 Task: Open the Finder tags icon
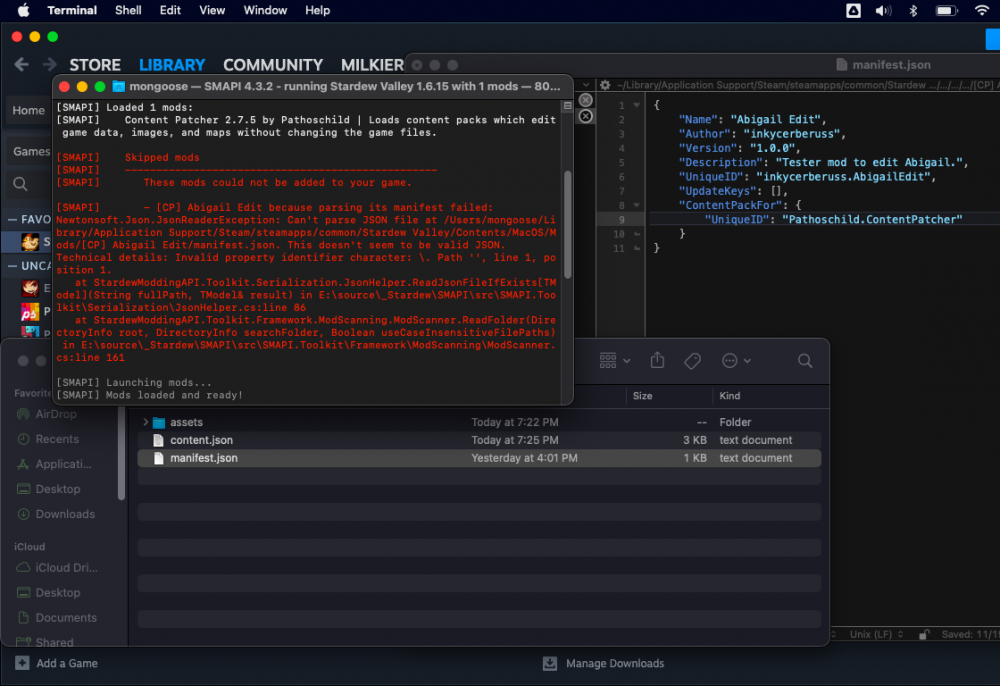[x=692, y=360]
